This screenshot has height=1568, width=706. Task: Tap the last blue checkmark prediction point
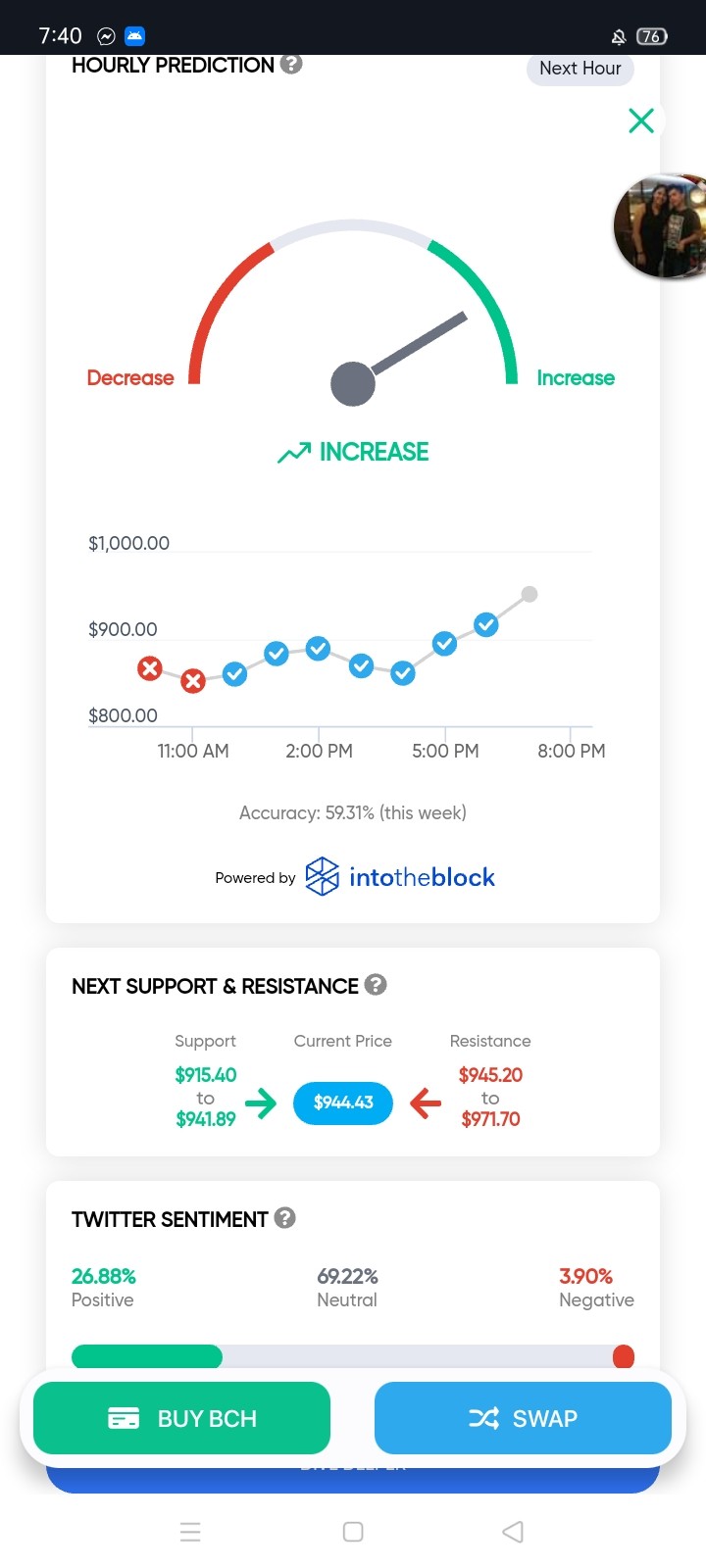click(486, 624)
